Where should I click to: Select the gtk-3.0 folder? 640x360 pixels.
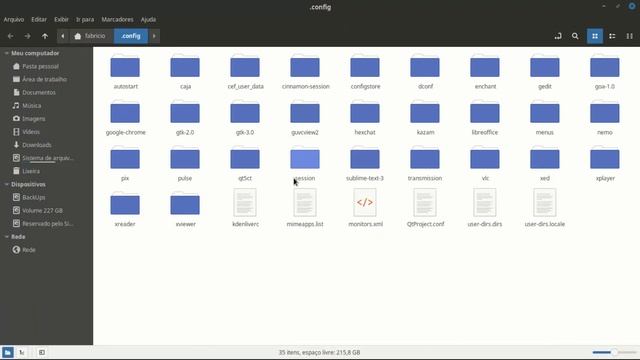[245, 118]
